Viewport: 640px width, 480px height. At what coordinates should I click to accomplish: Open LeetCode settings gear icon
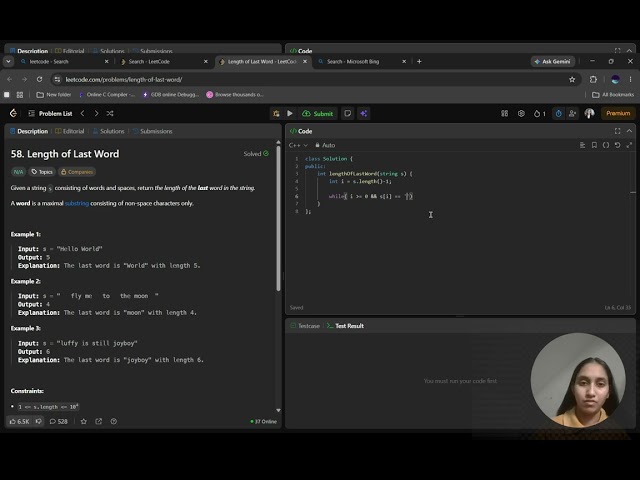521,113
